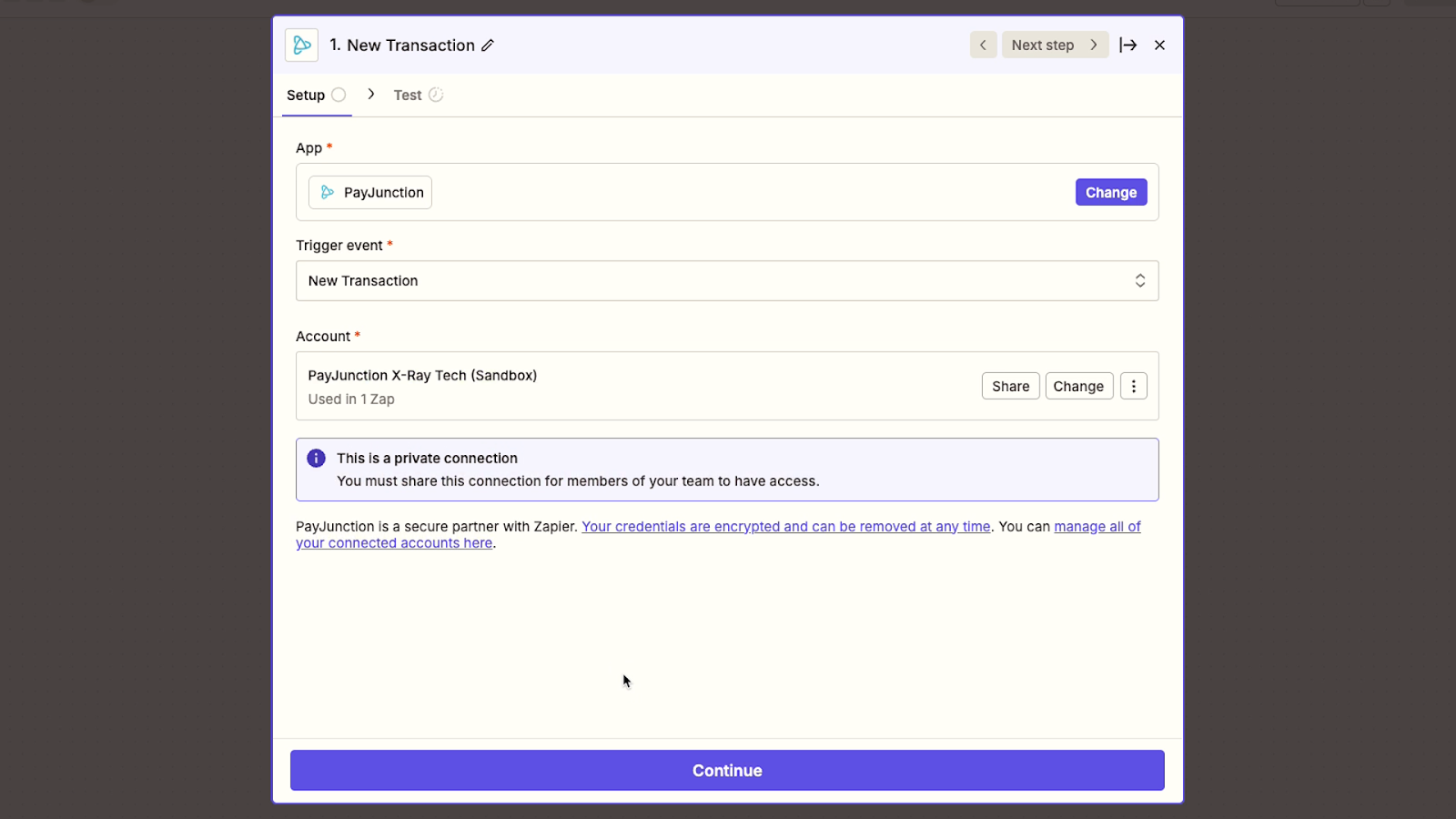Click the Next step button
The width and height of the screenshot is (1456, 819).
(1055, 45)
